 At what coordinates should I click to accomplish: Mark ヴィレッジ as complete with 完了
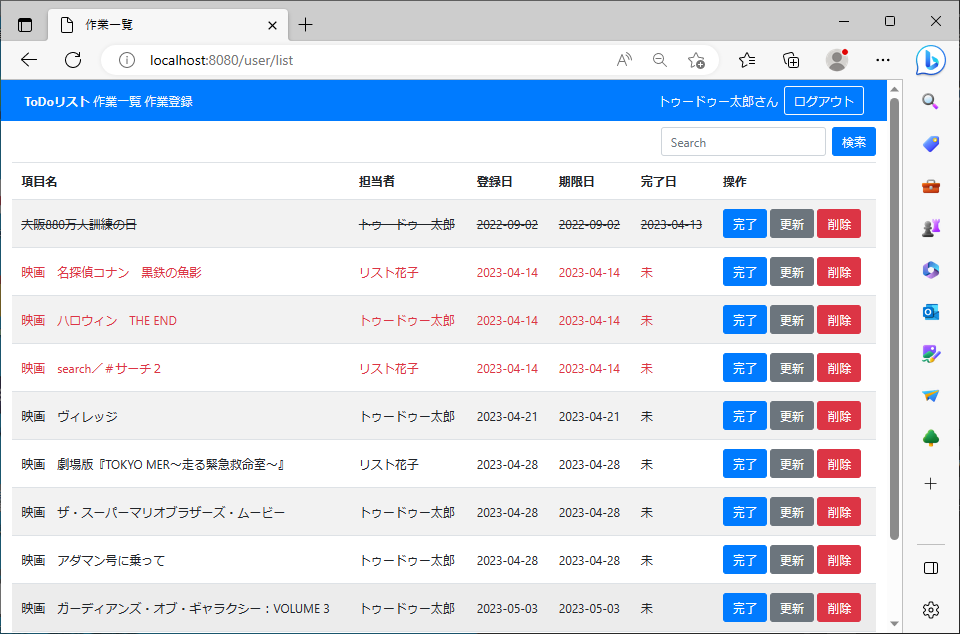click(744, 415)
